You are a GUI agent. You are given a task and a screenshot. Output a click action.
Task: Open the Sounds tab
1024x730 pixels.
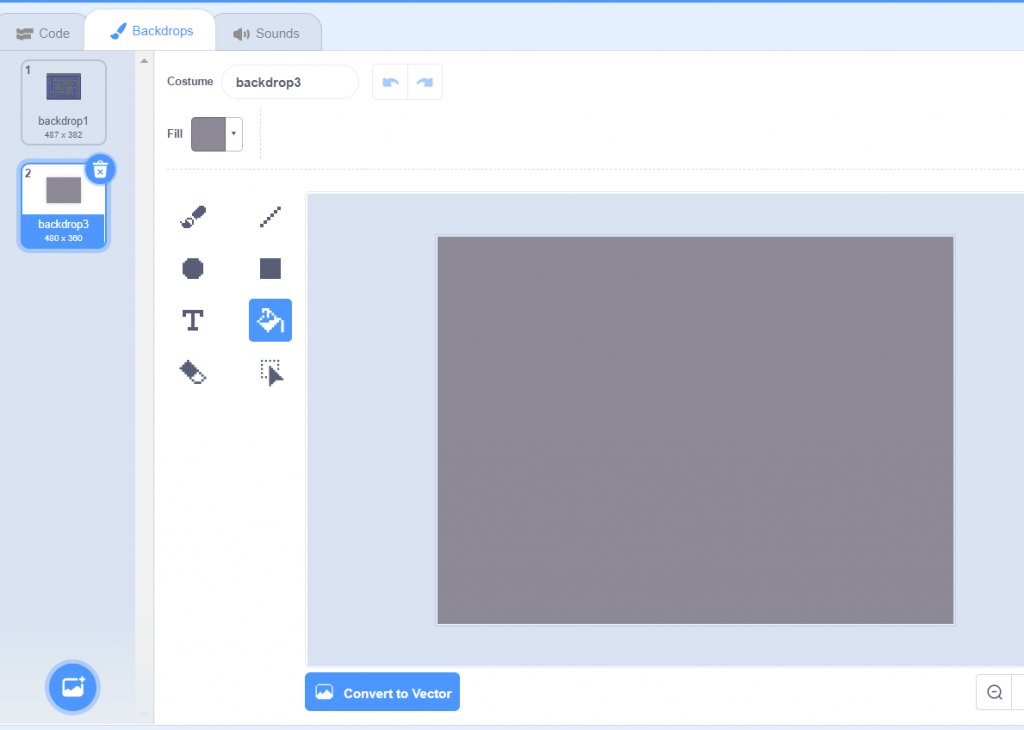(267, 32)
